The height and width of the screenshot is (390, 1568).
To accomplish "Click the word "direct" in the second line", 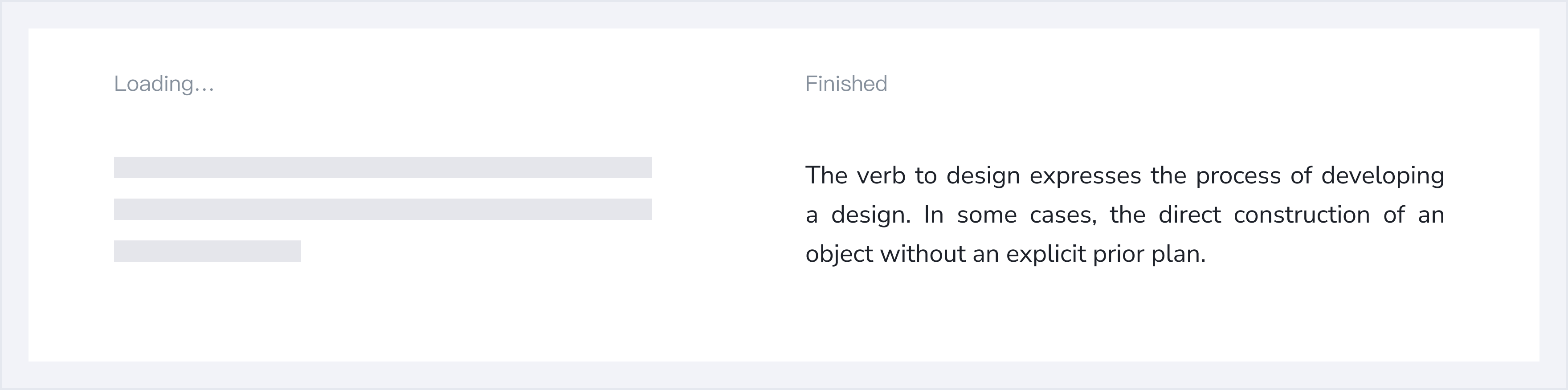I will pos(1189,215).
